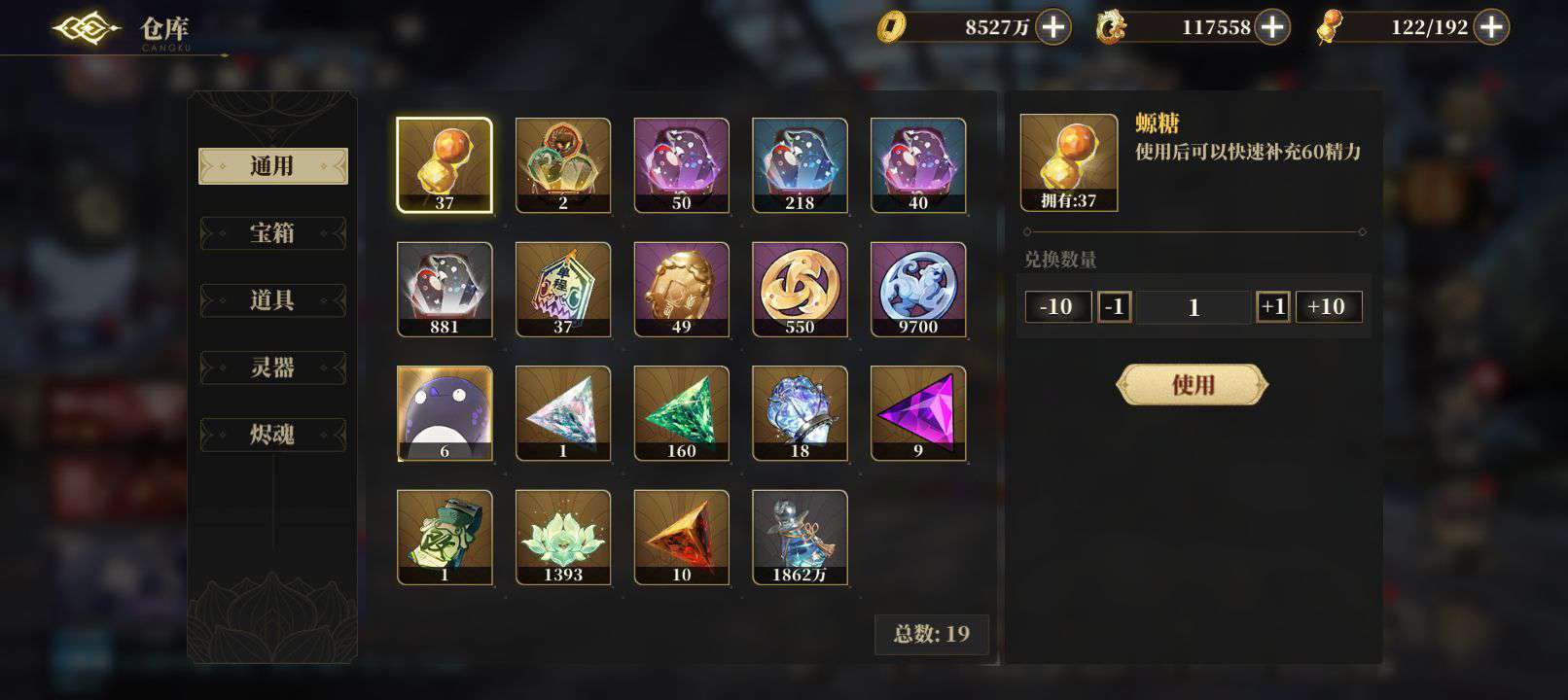The width and height of the screenshot is (1568, 700).
Task: Select the purple blob creature with 6
Action: 445,413
